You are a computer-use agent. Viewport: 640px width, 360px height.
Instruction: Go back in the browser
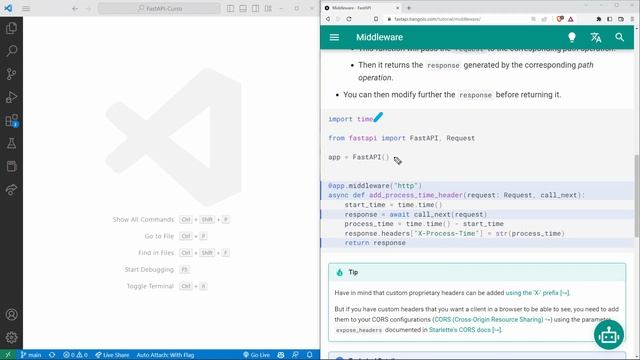point(328,19)
